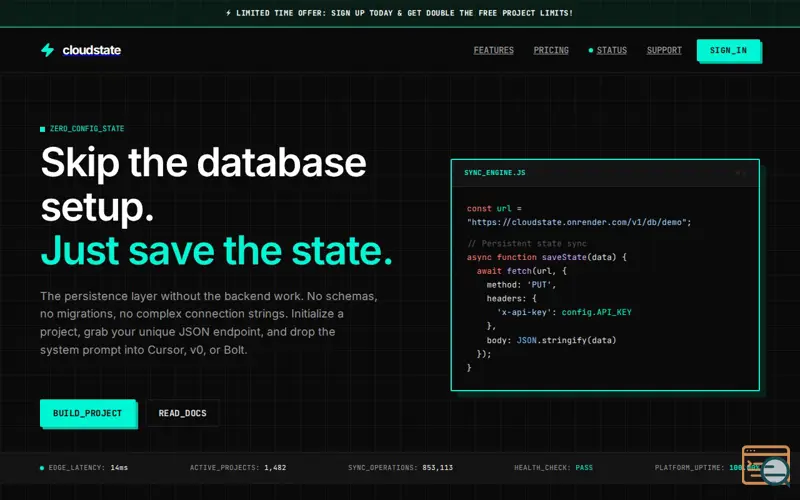
Task: Click the BUILD_PROJECT button
Action: (88, 413)
